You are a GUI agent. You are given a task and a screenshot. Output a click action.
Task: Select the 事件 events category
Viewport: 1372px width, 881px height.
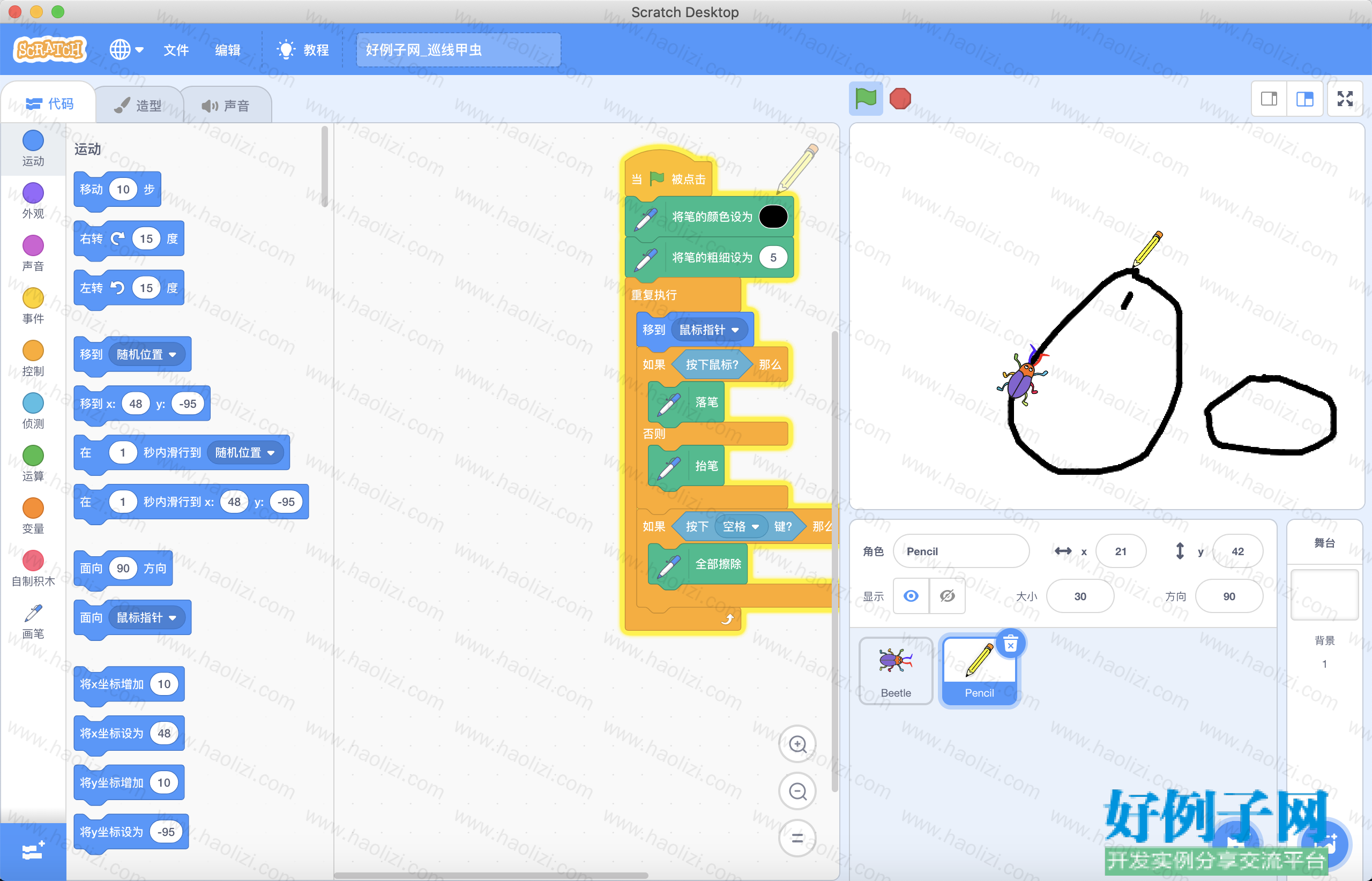click(33, 306)
